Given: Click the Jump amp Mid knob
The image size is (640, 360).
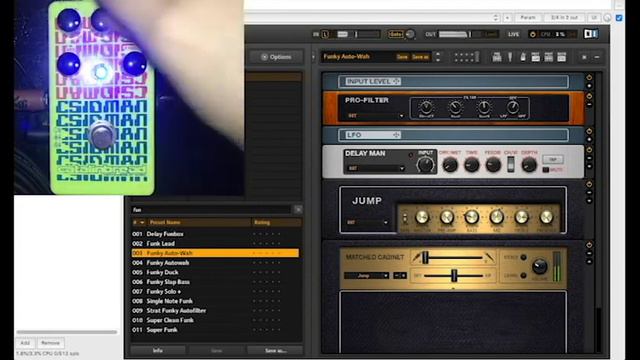Looking at the screenshot, I should [496, 217].
